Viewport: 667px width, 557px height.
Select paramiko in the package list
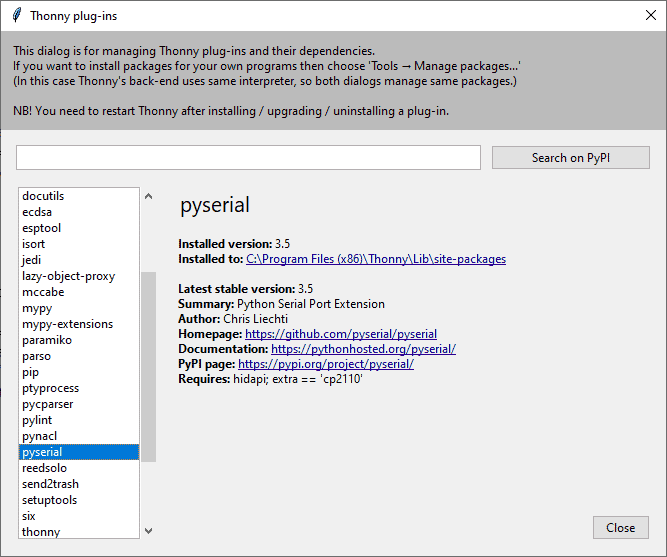pos(79,340)
